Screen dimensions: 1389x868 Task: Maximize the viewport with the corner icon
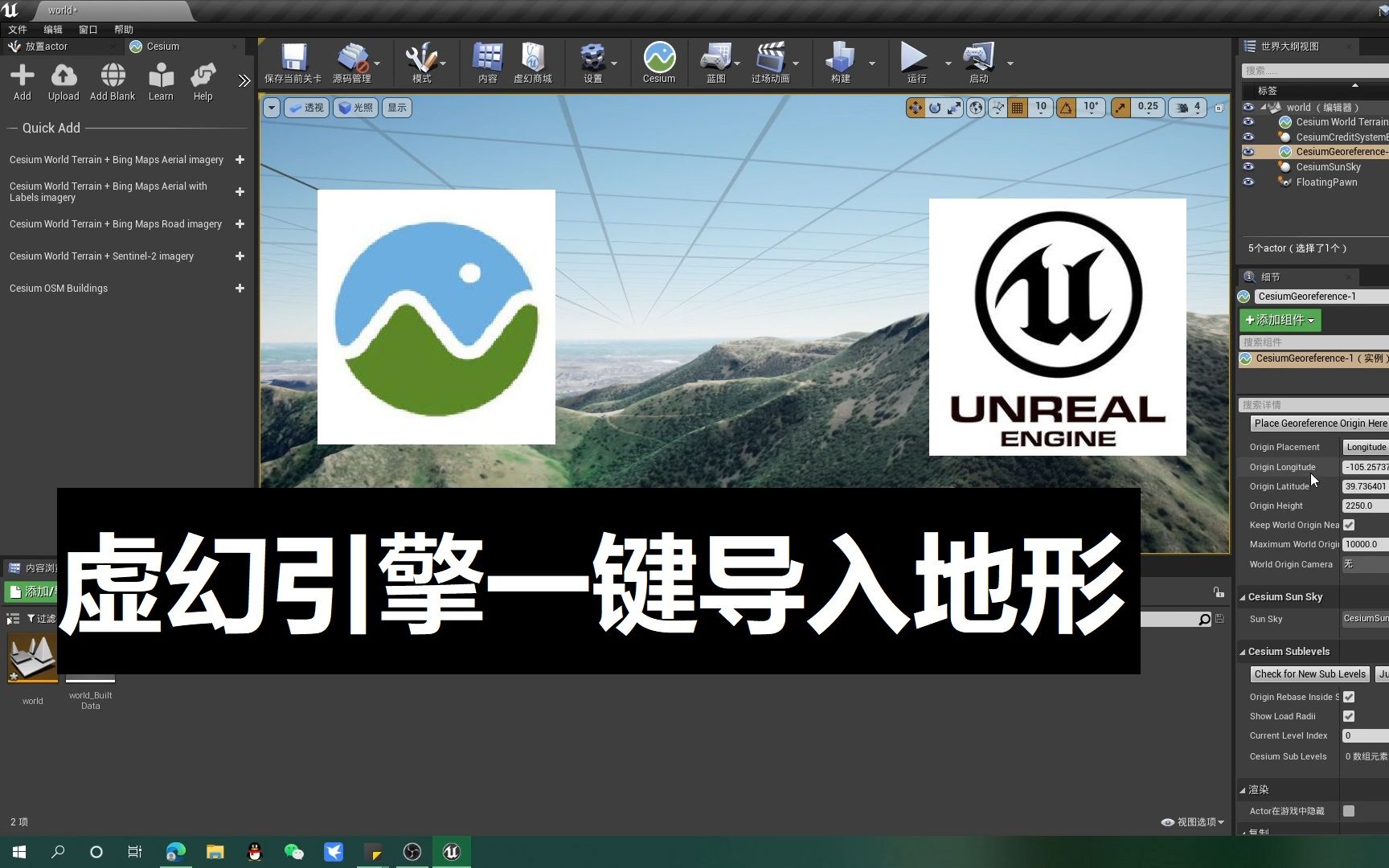coord(1219,108)
